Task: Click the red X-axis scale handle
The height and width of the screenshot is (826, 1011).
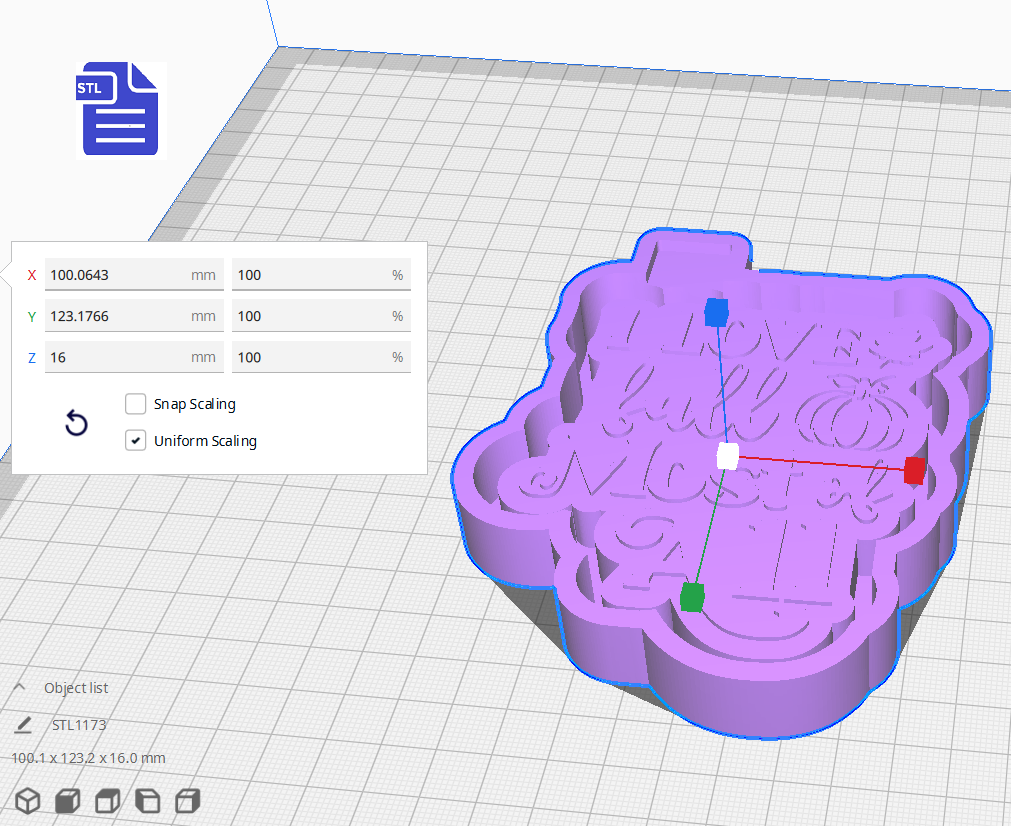Action: 913,470
